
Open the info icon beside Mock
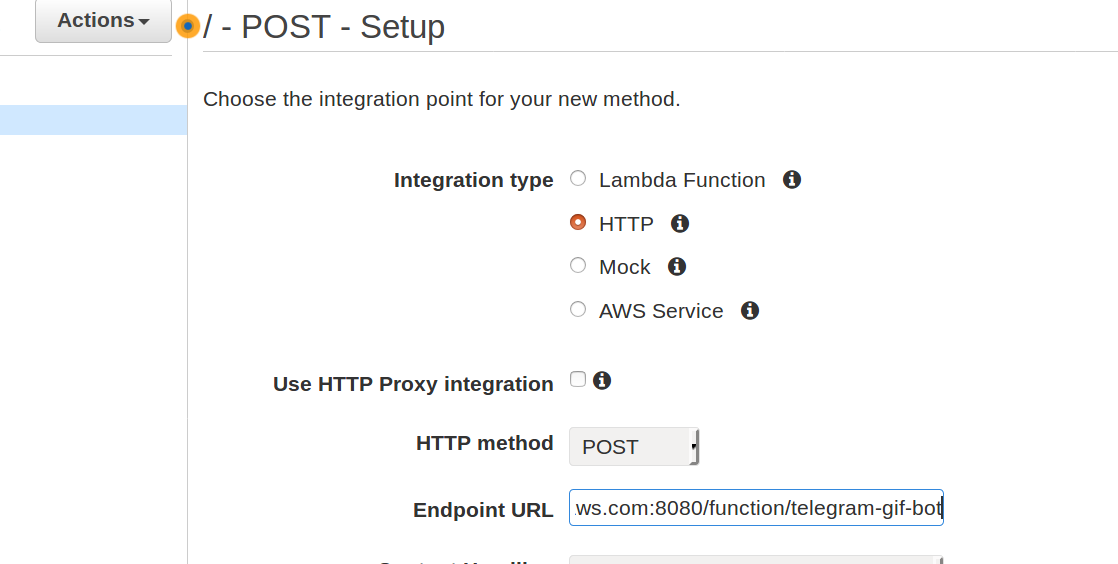pyautogui.click(x=677, y=267)
